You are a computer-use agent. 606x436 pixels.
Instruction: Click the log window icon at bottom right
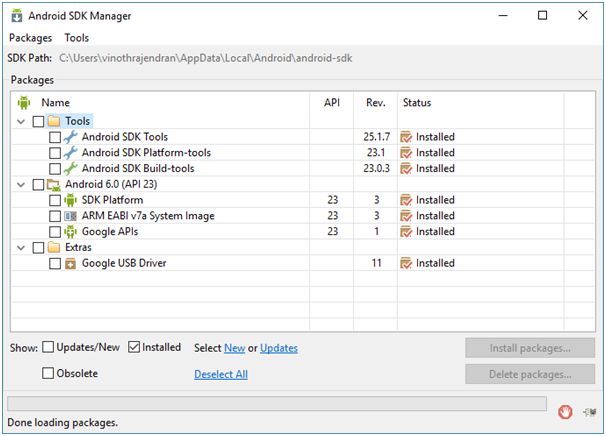tap(590, 410)
